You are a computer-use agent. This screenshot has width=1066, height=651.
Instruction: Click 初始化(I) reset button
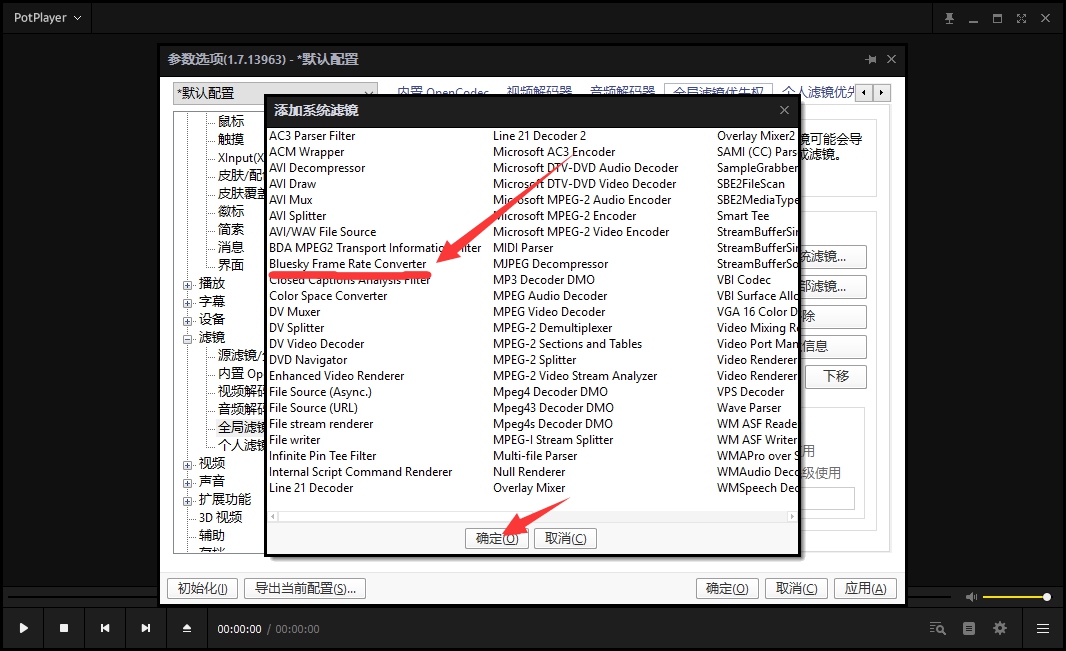click(x=203, y=588)
